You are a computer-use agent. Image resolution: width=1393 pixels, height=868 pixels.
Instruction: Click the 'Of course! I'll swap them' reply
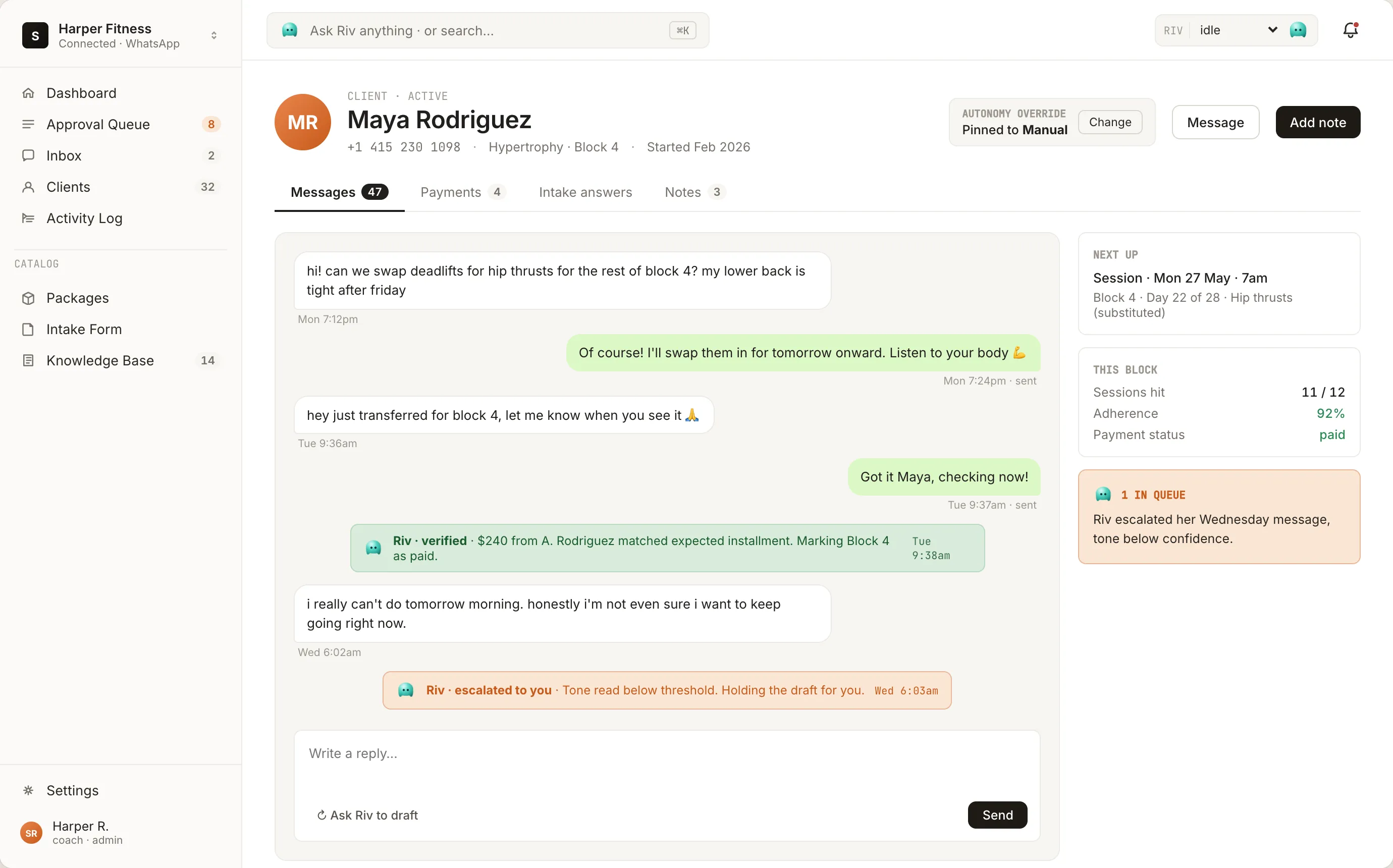pos(803,352)
